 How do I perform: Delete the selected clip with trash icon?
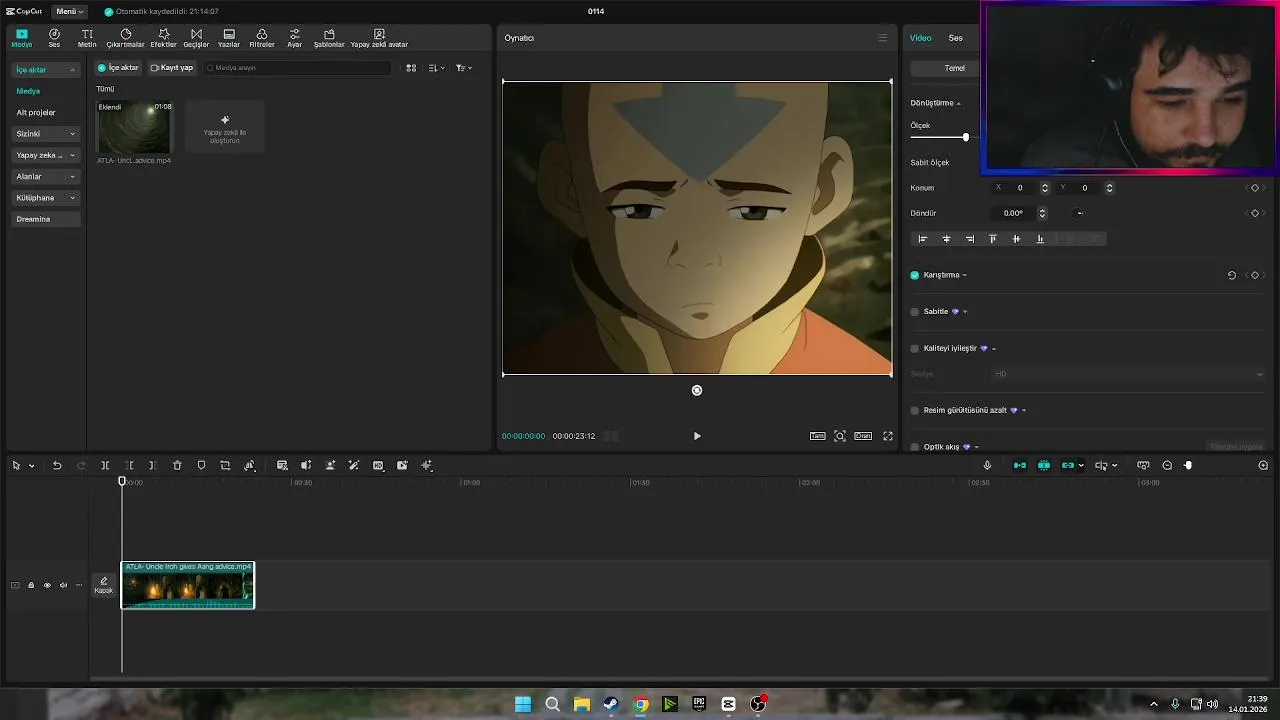177,465
